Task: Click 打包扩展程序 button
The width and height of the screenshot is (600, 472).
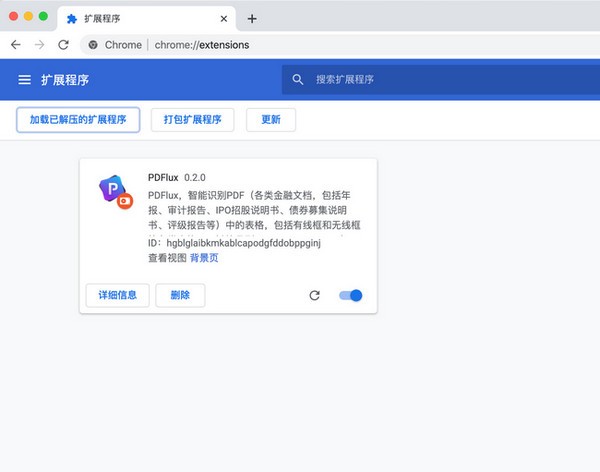Action: coord(192,120)
